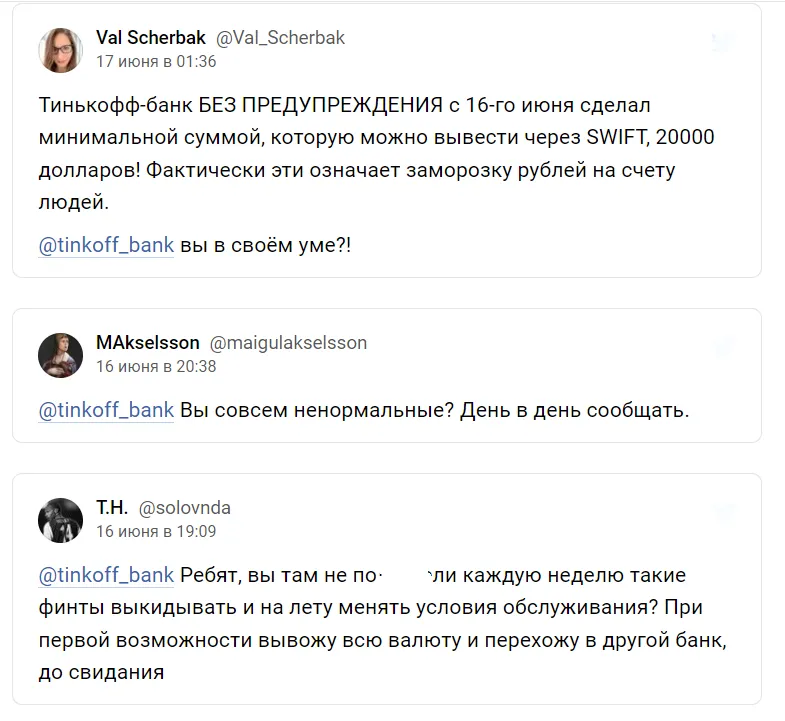Open the @solovnda handle
The width and height of the screenshot is (785, 721).
pyautogui.click(x=185, y=508)
